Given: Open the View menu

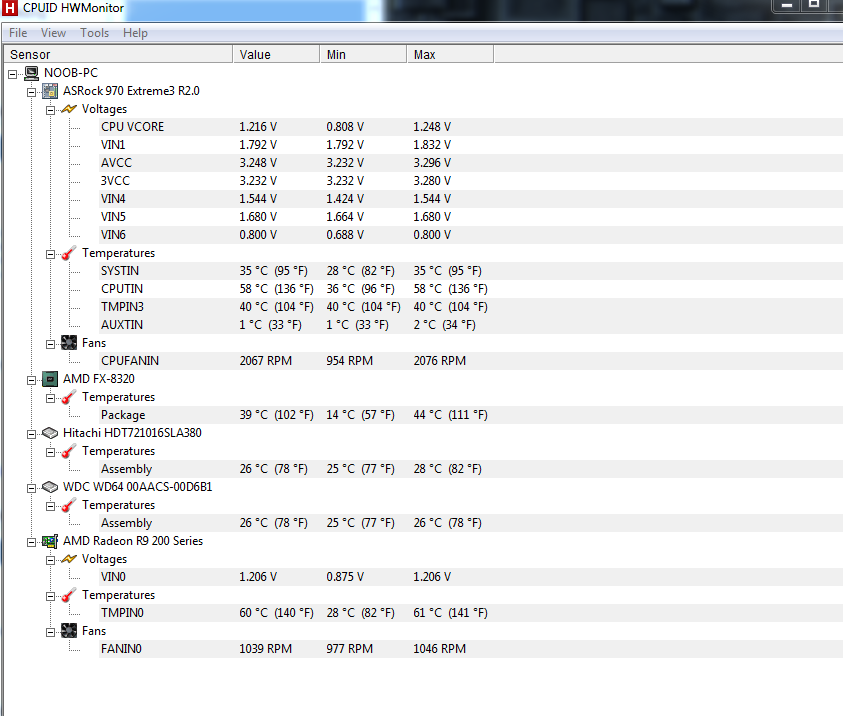Looking at the screenshot, I should pos(53,33).
